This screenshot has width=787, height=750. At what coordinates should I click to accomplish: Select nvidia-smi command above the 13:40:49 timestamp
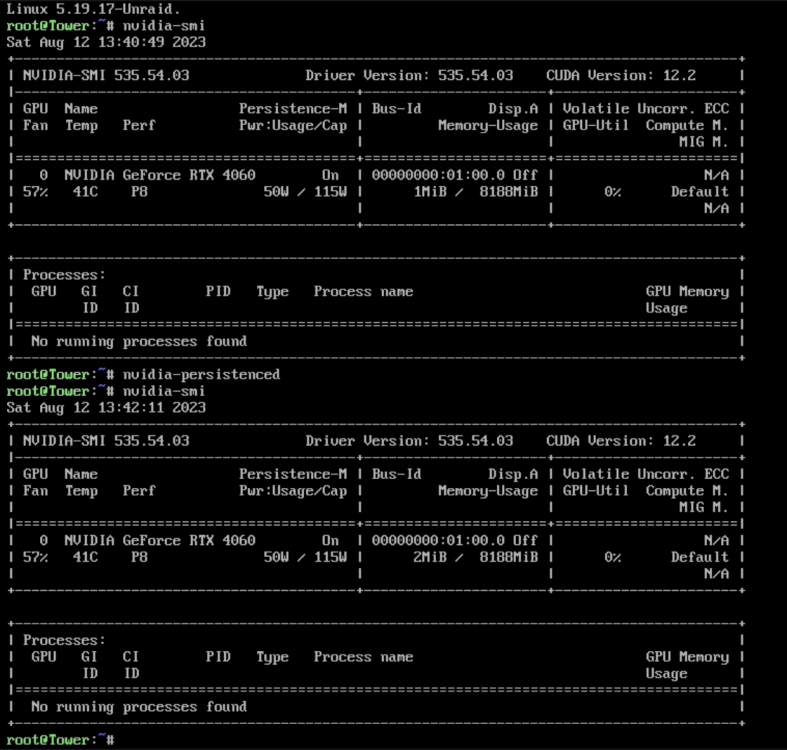click(x=164, y=25)
